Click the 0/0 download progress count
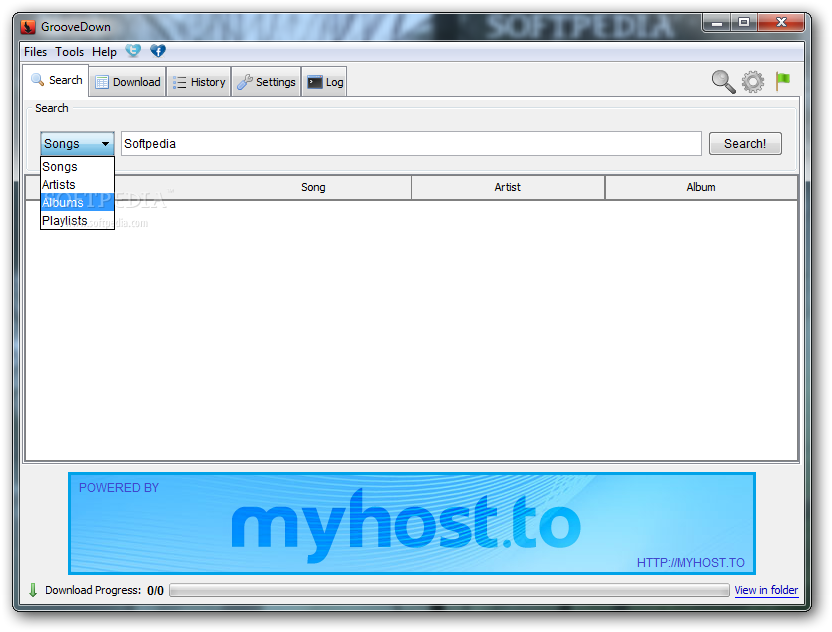 (155, 591)
